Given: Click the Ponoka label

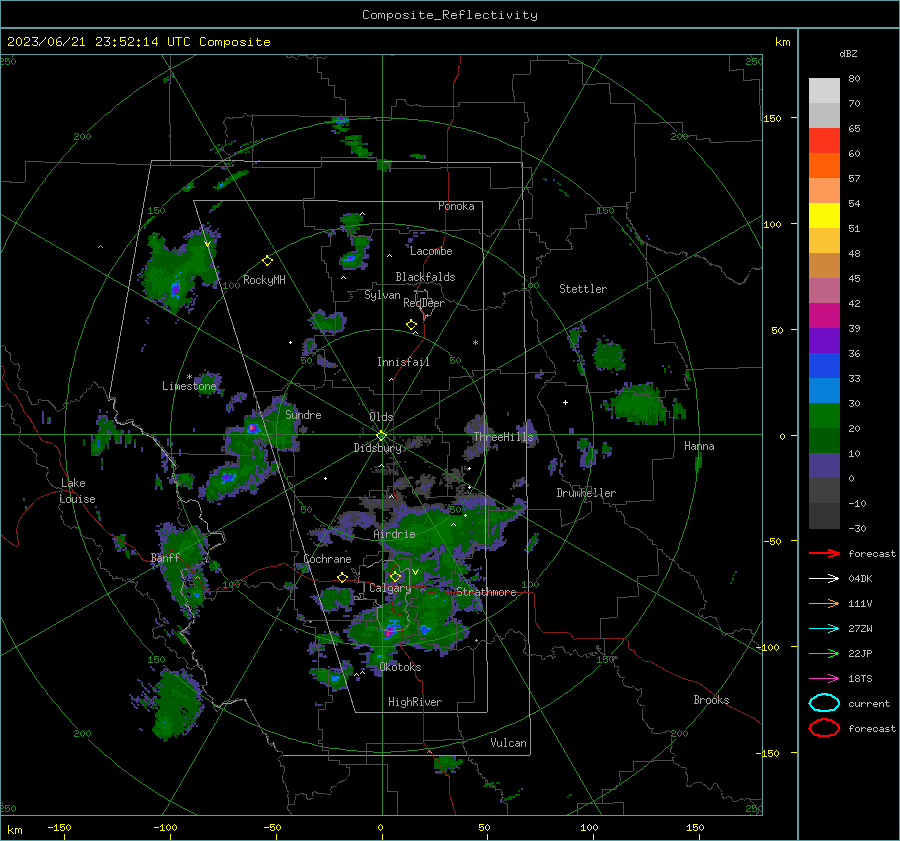Looking at the screenshot, I should tap(456, 206).
